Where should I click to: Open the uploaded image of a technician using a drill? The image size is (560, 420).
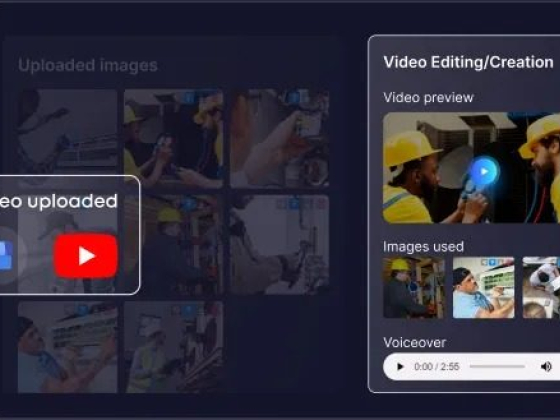[x=279, y=245]
